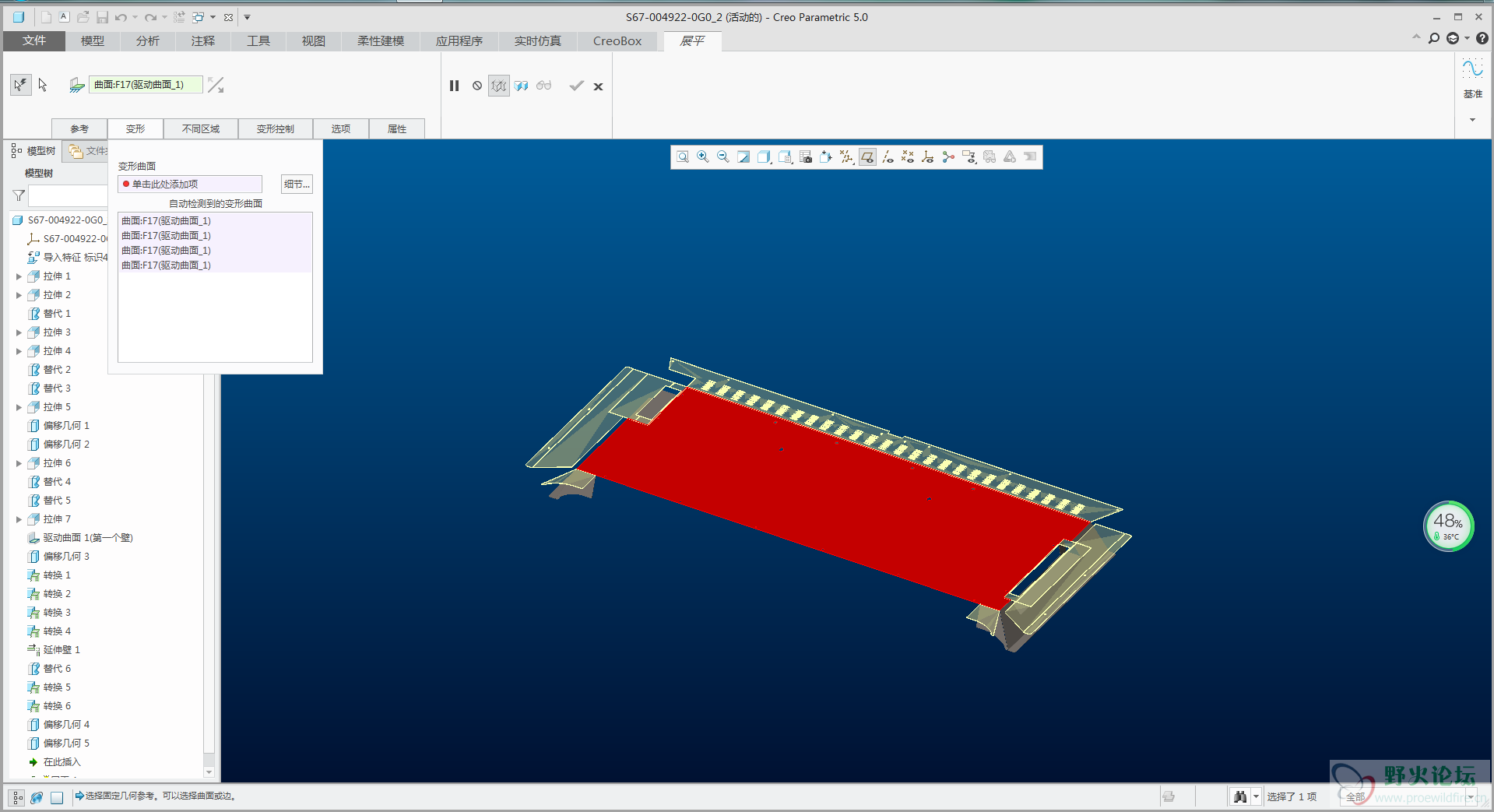Click the Undo arrow icon
The image size is (1494, 812).
[x=121, y=17]
